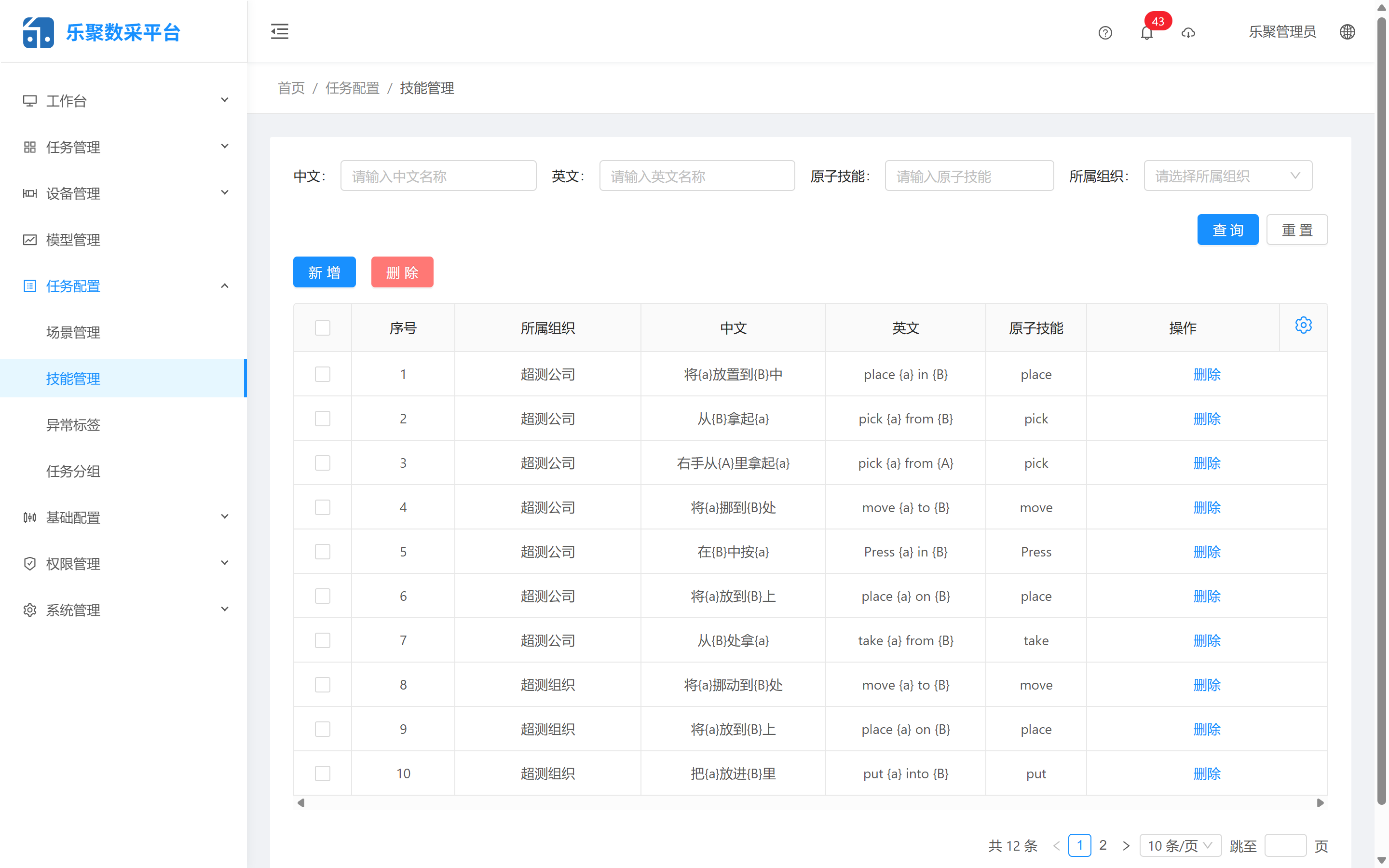Click the 查询 search button
Viewport: 1389px width, 868px height.
tap(1228, 229)
